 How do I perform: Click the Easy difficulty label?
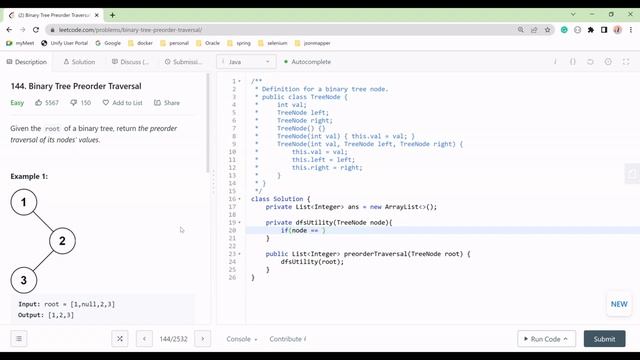(x=17, y=103)
